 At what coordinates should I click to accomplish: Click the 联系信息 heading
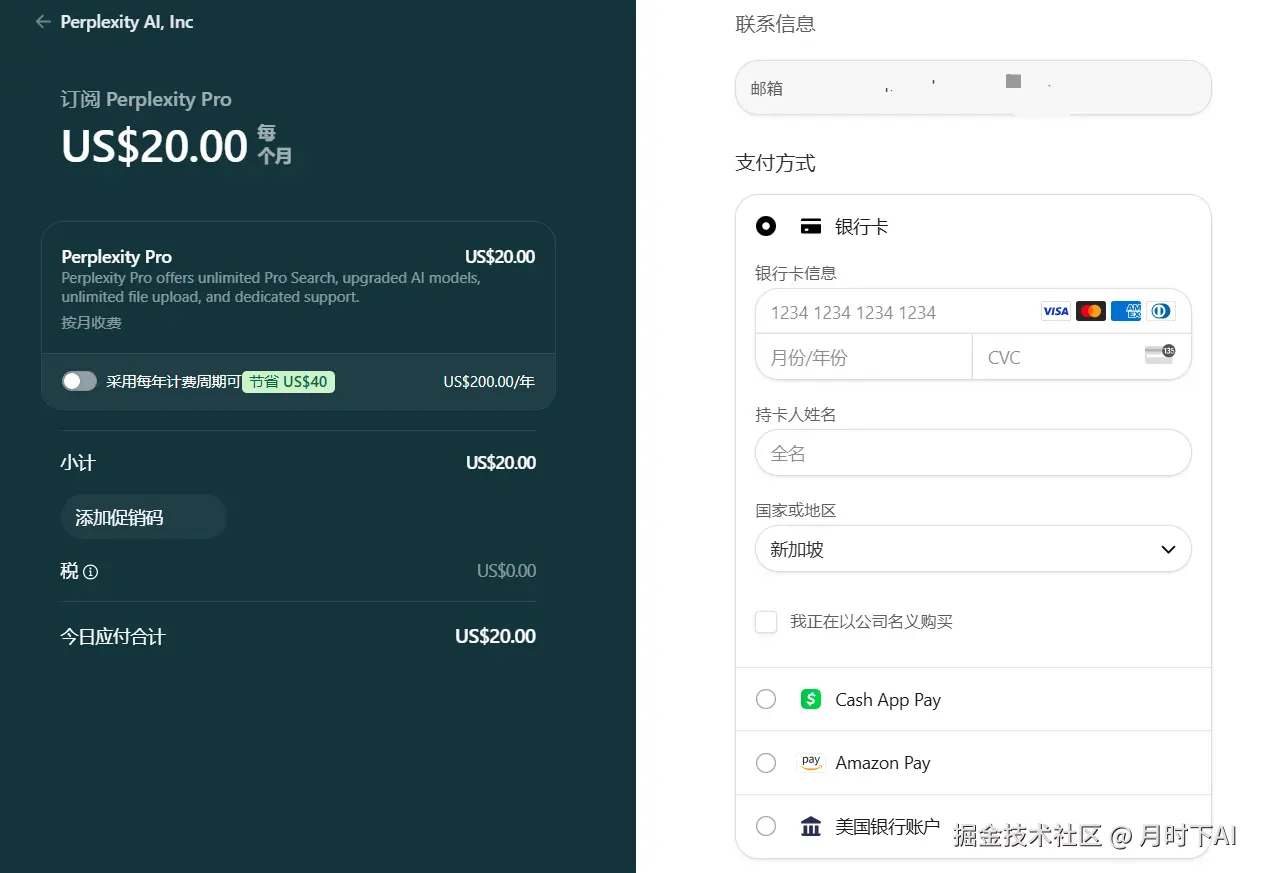(775, 24)
